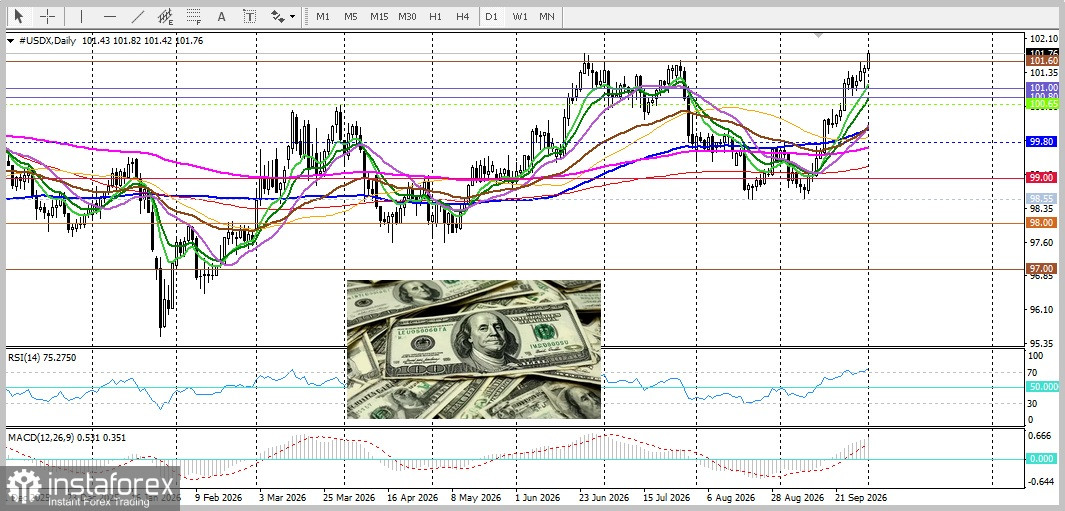Click the 98.55 grey price level label

click(1043, 198)
